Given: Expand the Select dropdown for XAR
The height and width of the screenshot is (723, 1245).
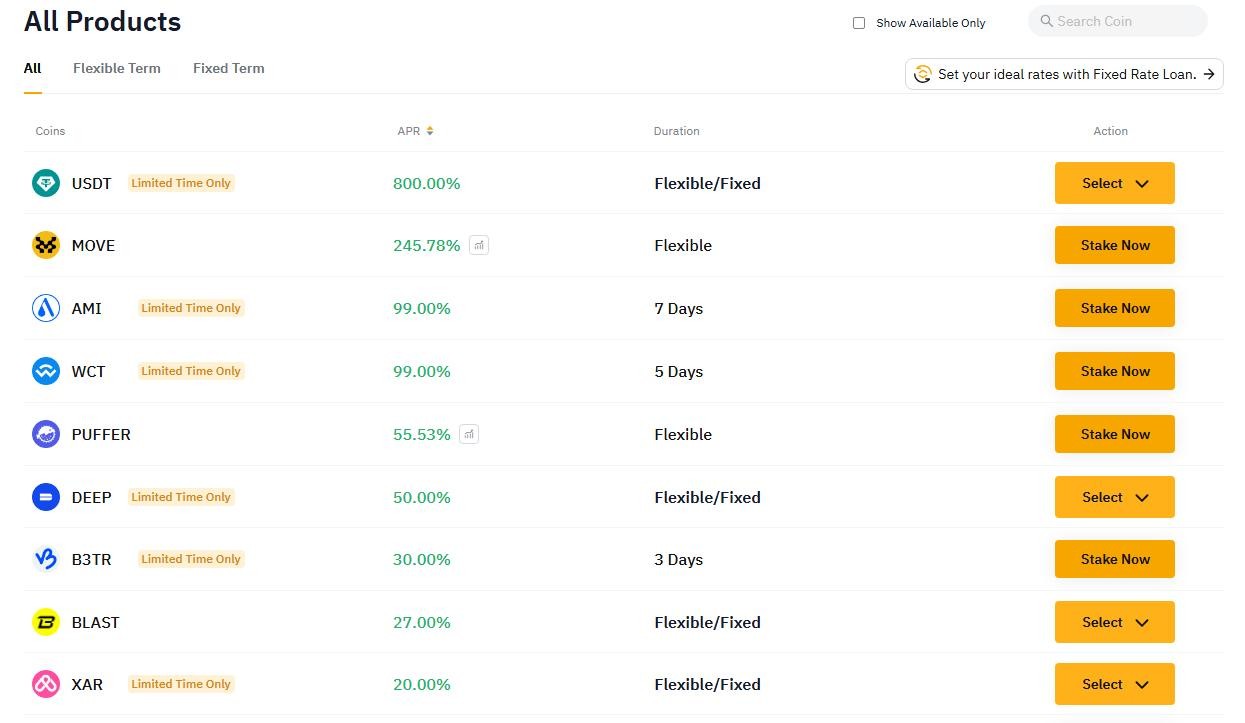Looking at the screenshot, I should (1115, 684).
